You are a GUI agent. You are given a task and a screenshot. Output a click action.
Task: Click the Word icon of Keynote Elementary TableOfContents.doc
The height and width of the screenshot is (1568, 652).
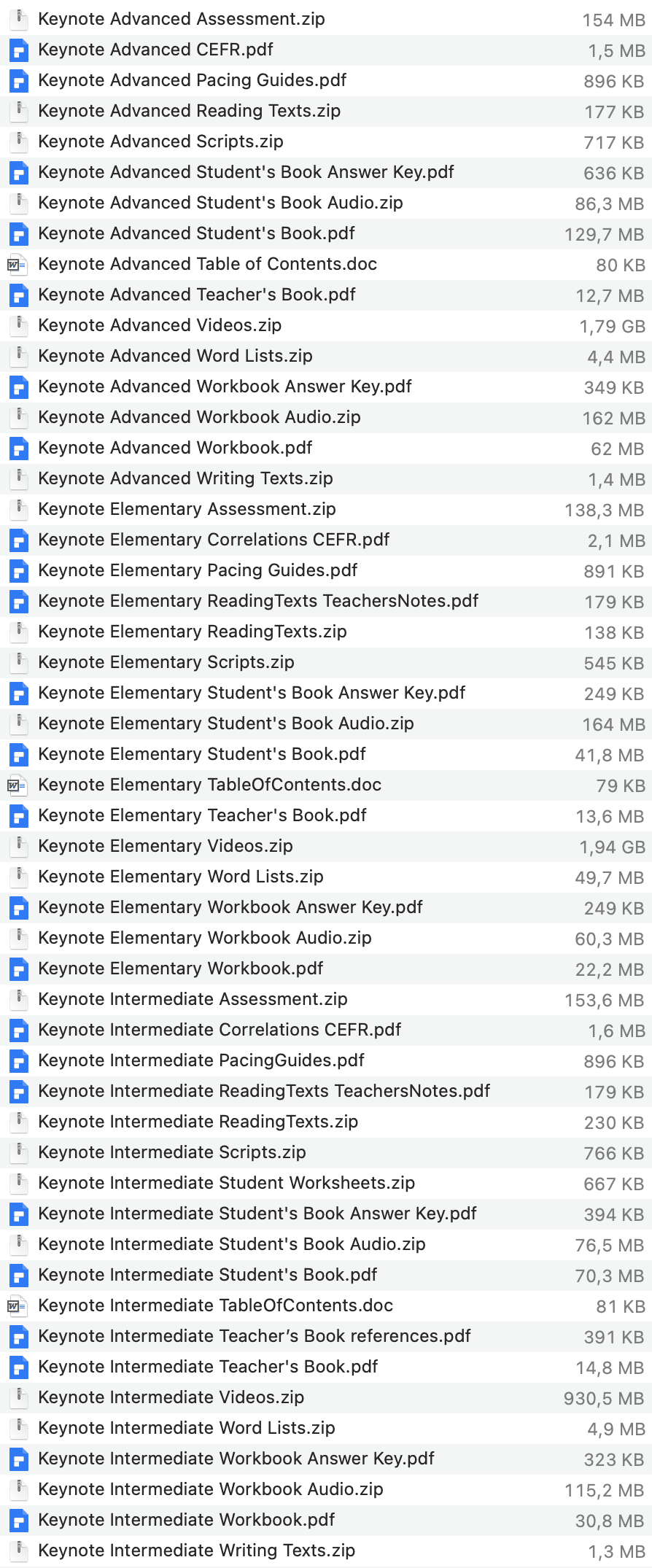(17, 785)
